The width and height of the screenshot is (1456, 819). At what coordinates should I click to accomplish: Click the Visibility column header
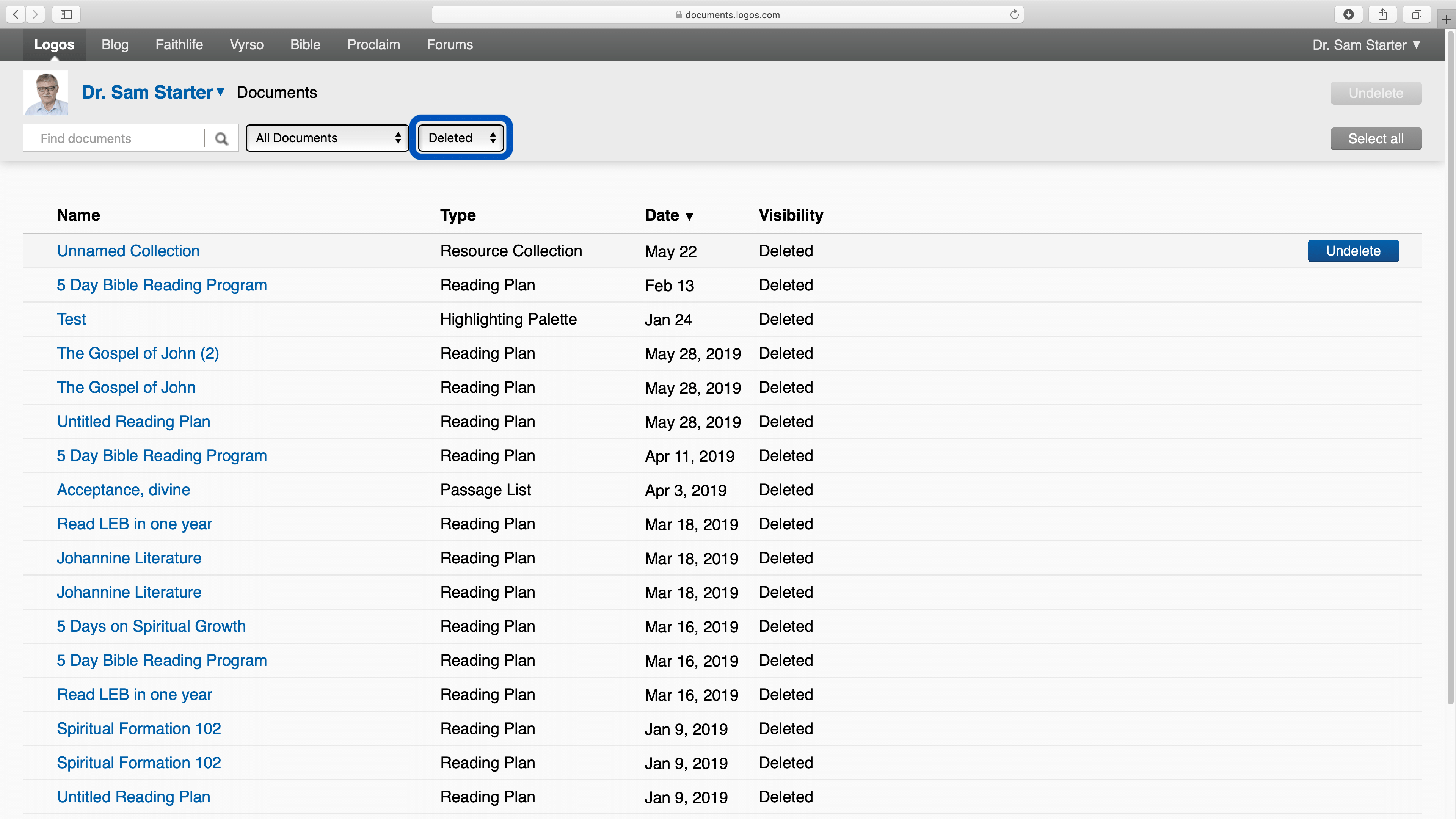(x=791, y=215)
